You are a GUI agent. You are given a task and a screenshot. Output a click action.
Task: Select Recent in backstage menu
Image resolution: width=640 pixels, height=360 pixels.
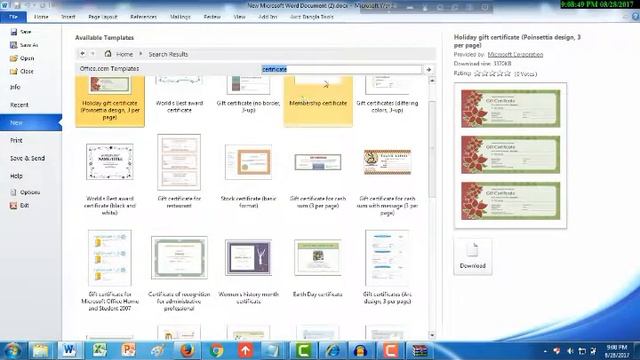(19, 105)
